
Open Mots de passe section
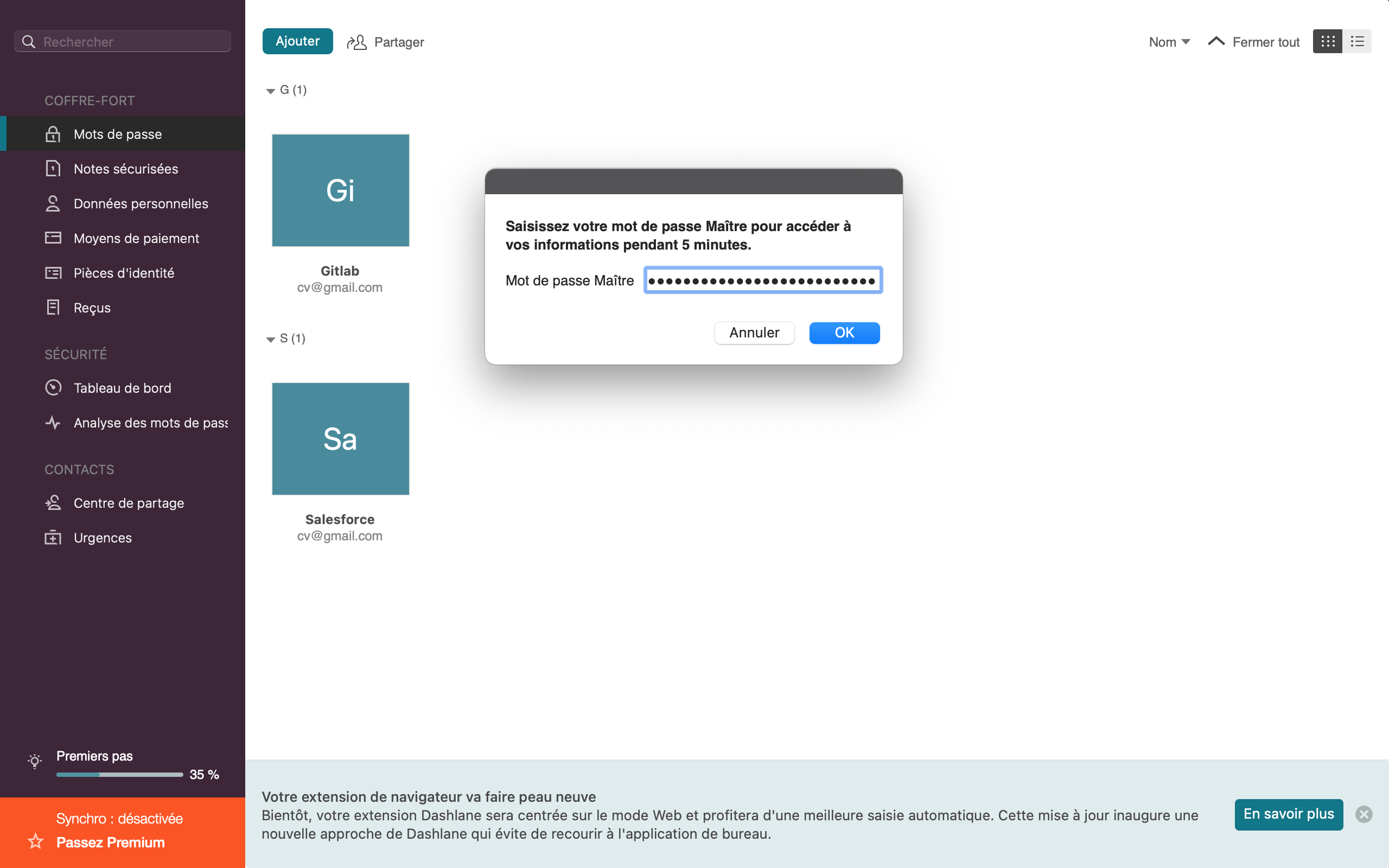pyautogui.click(x=122, y=134)
